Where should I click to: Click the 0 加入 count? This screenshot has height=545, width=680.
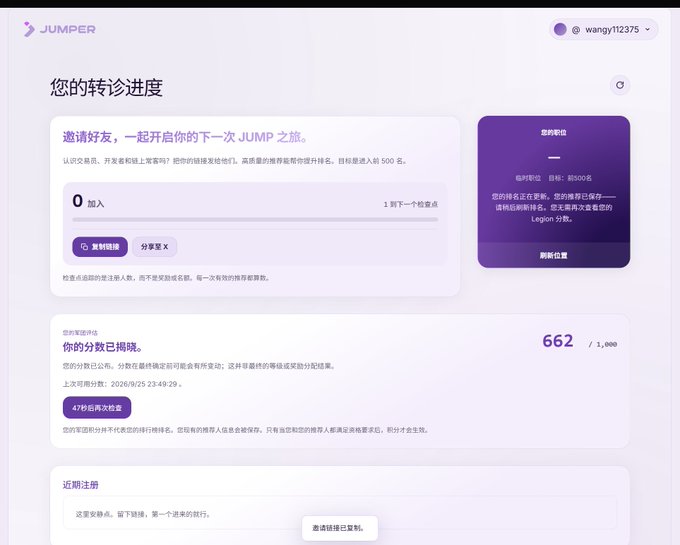tap(88, 202)
